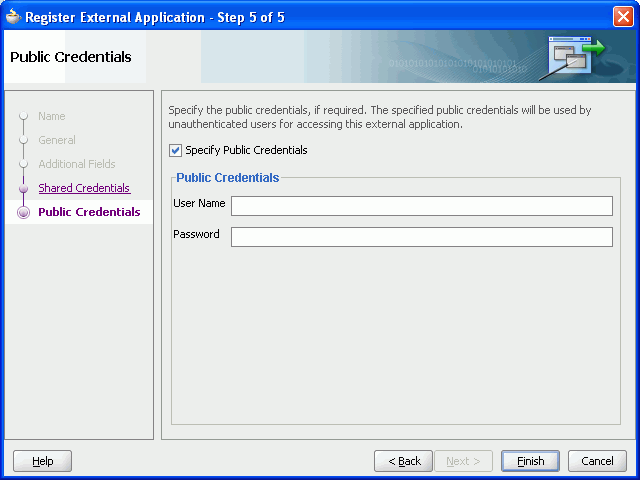Click the Name step in sidebar
The width and height of the screenshot is (640, 480).
[52, 116]
